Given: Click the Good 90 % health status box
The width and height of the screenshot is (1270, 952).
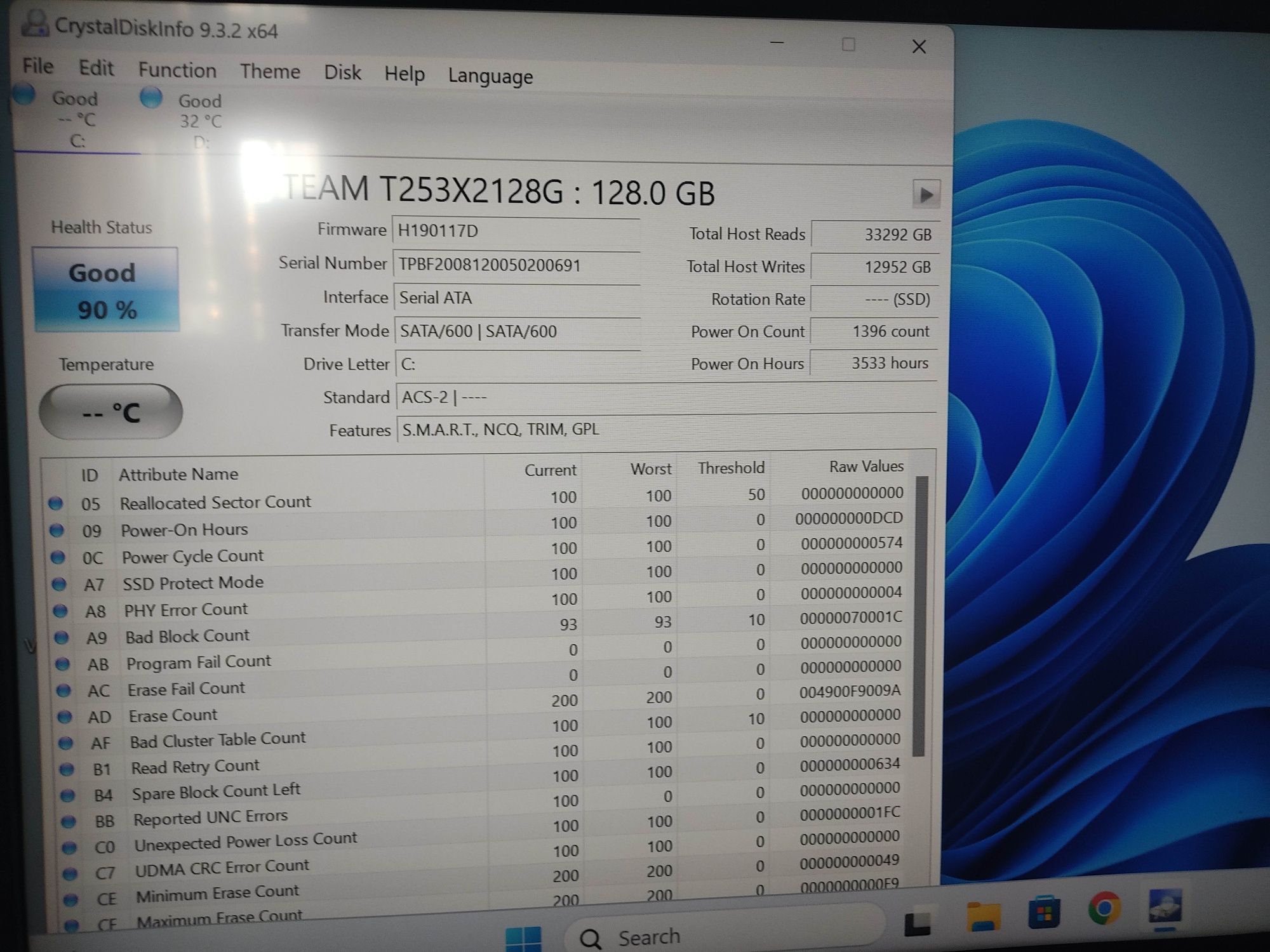Looking at the screenshot, I should coord(106,290).
